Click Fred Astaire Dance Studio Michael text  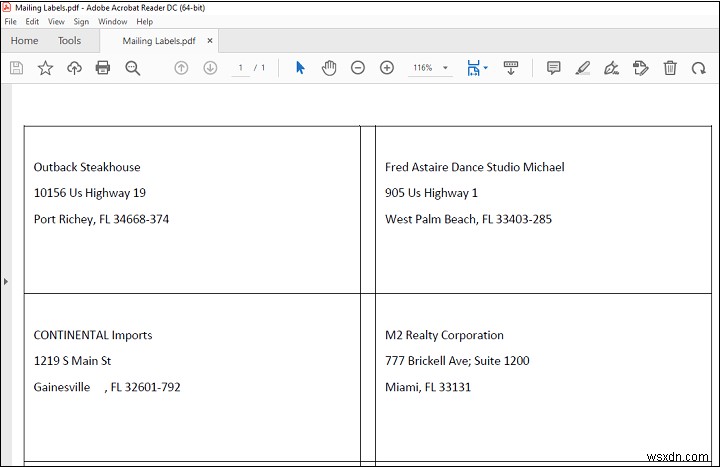point(475,167)
